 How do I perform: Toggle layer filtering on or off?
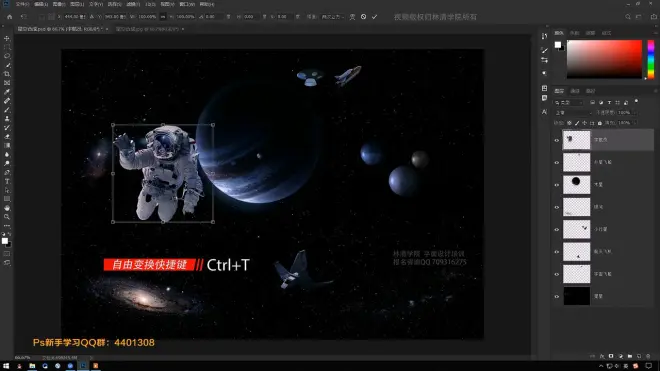(636, 101)
